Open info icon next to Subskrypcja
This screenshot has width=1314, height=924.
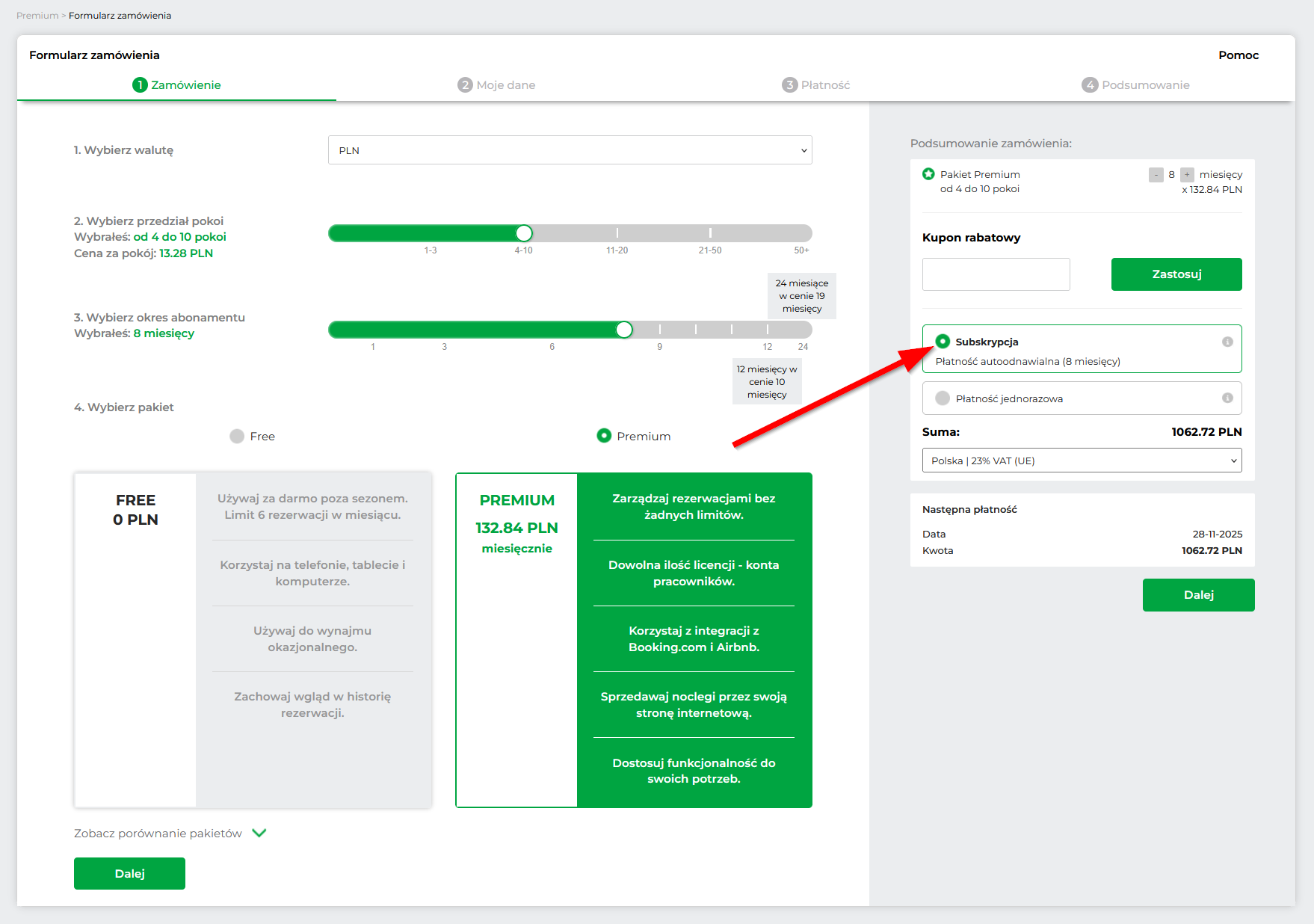pyautogui.click(x=1227, y=342)
